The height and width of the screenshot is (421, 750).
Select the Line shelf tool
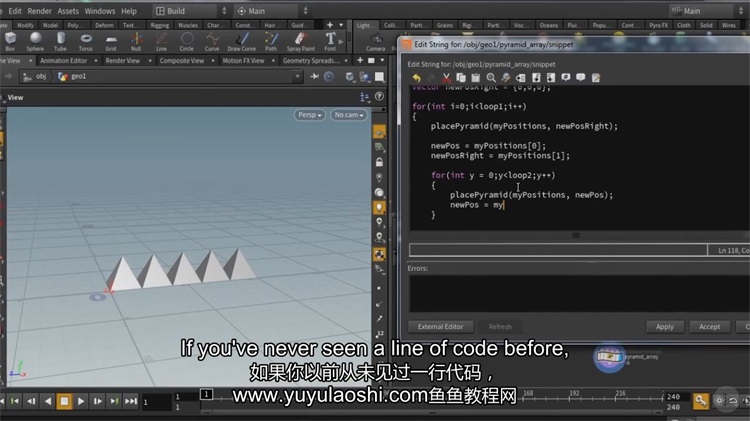pos(162,41)
